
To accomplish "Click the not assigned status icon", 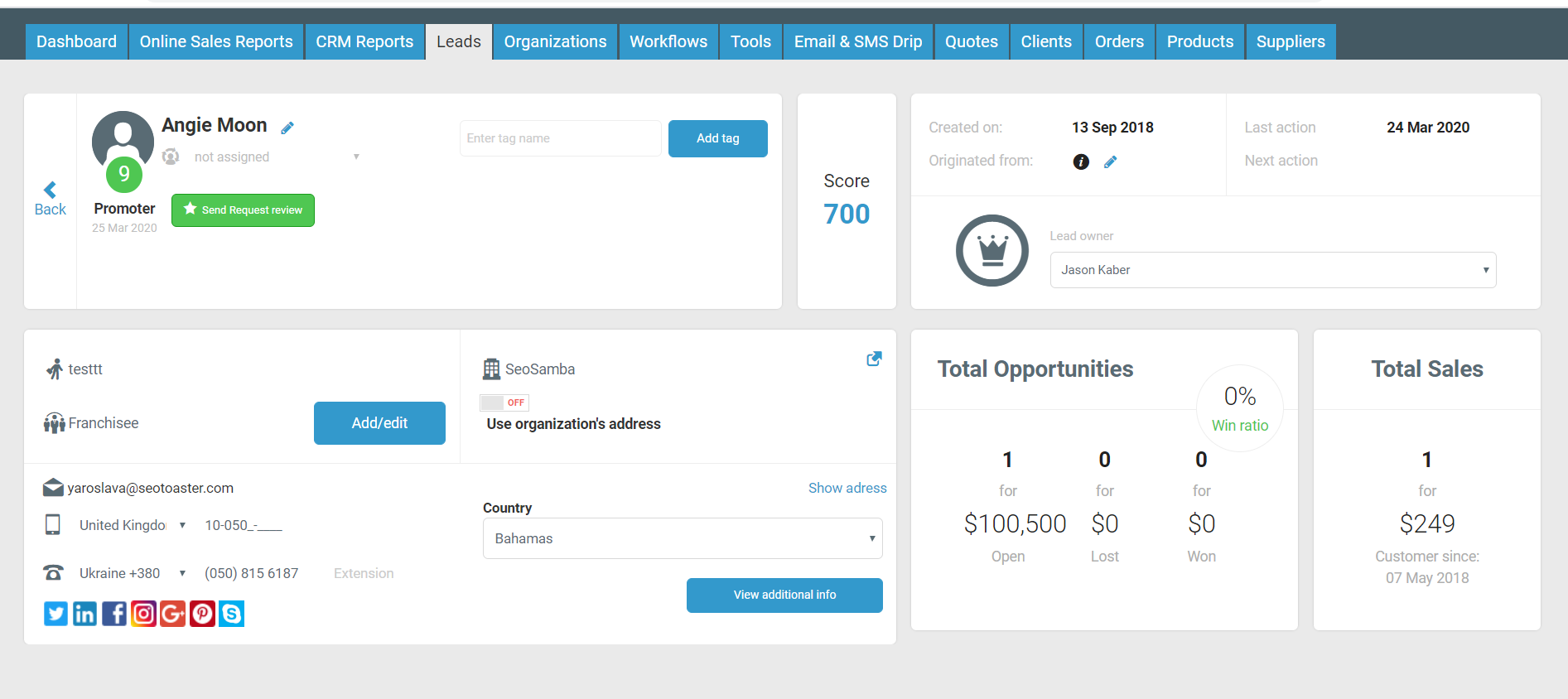I will point(171,157).
